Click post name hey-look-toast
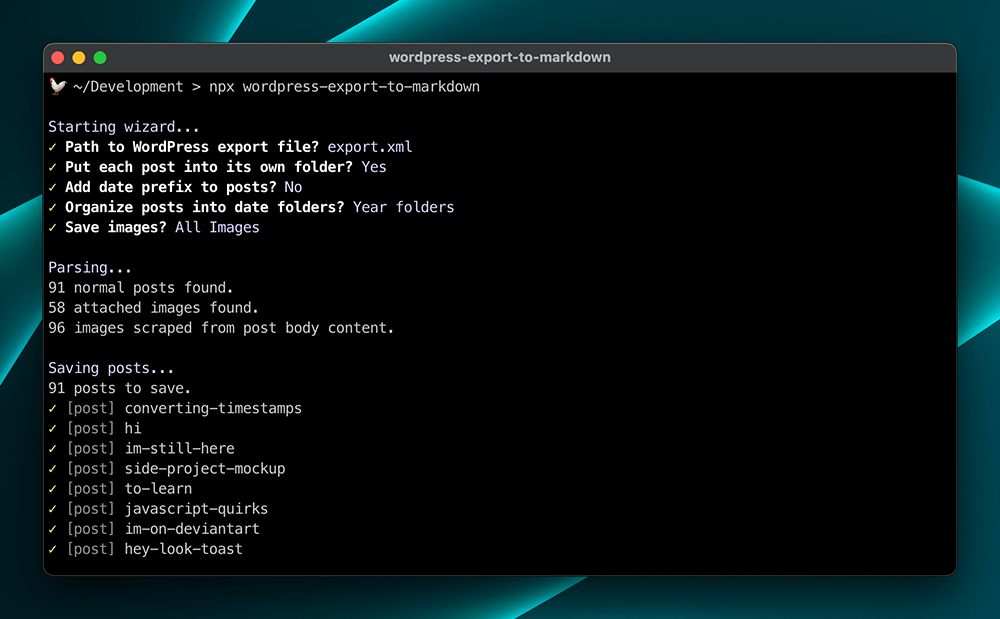This screenshot has width=1000, height=619. point(184,549)
